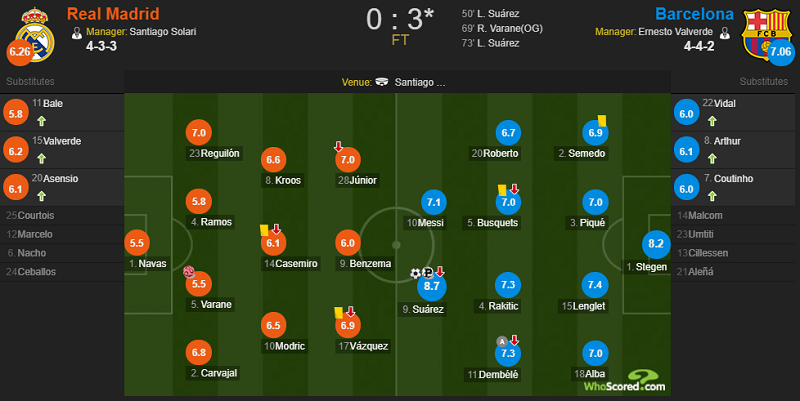Click Semedo's yellow card icon
The image size is (800, 401).
(602, 120)
